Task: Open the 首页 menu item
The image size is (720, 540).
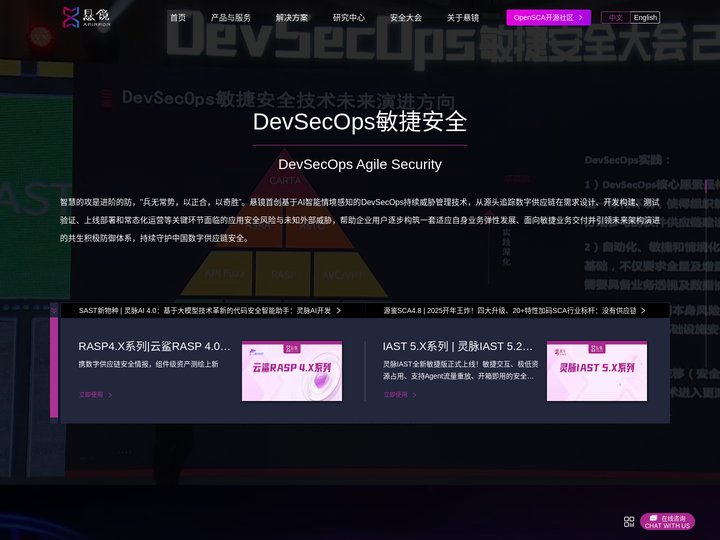Action: tap(178, 18)
